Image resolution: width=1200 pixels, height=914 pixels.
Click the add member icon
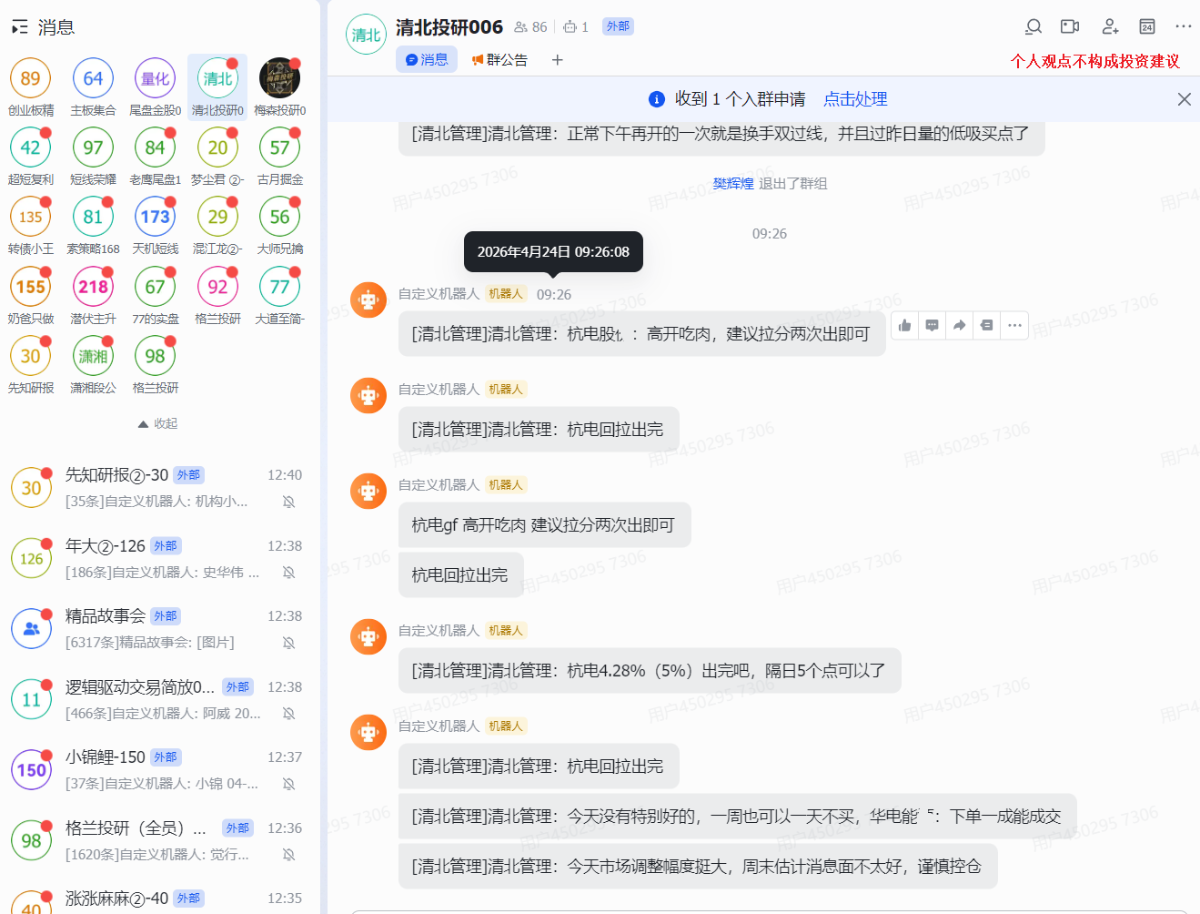[1109, 27]
